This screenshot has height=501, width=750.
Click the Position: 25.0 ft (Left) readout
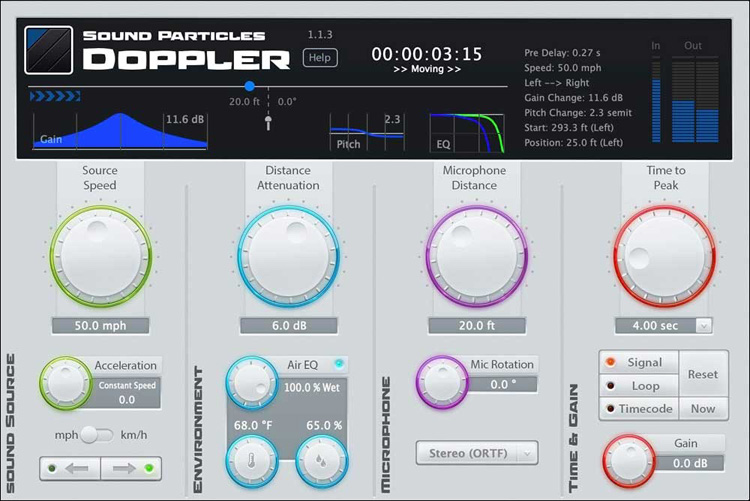click(x=574, y=143)
